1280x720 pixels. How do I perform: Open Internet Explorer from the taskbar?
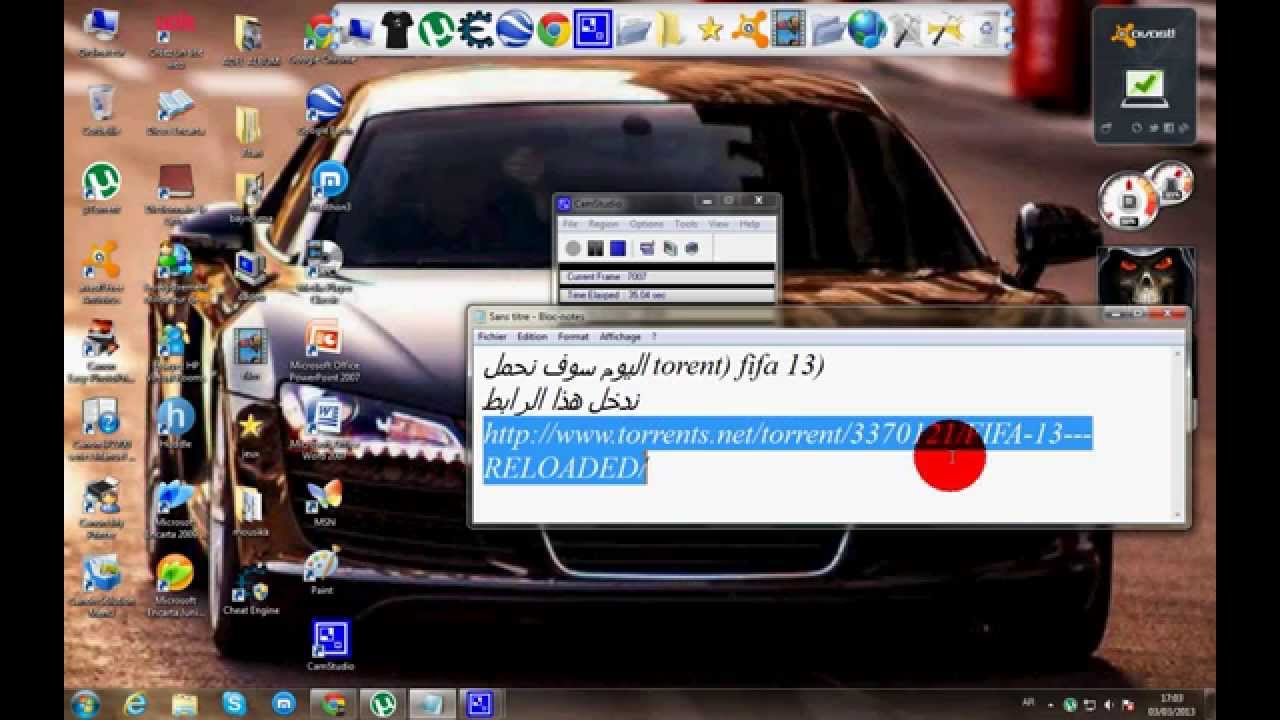[135, 704]
